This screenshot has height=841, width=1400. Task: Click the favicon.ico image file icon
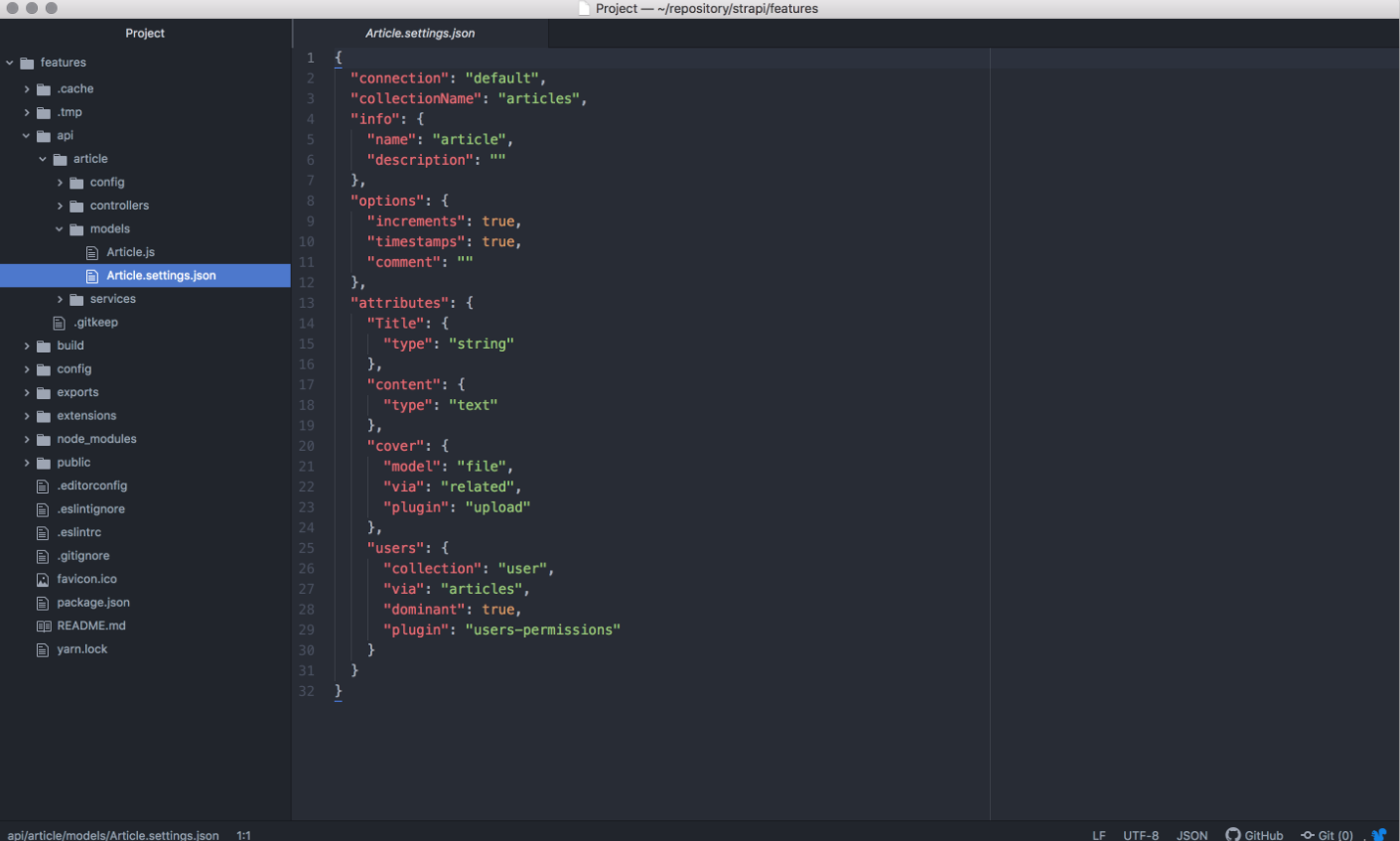click(x=43, y=579)
